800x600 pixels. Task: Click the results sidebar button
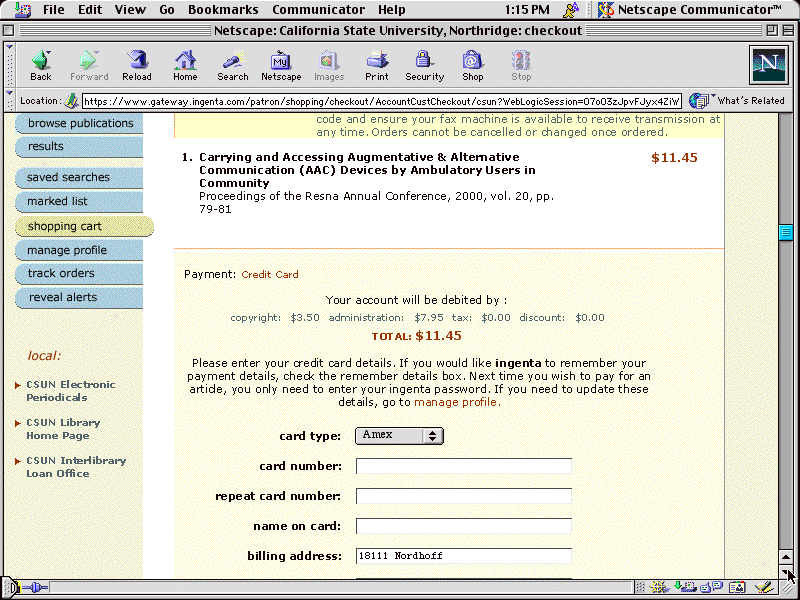pyautogui.click(x=79, y=146)
